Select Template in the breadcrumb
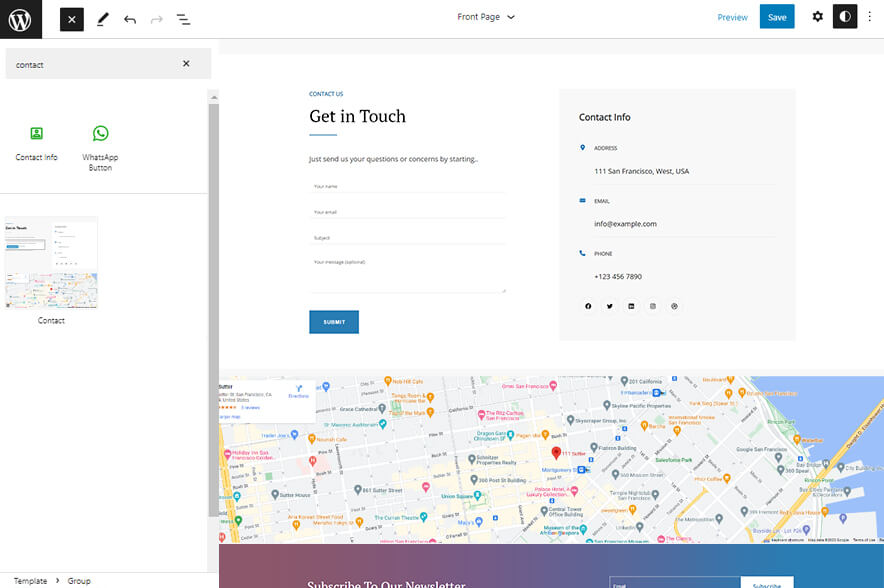Viewport: 884px width, 588px height. [x=30, y=580]
